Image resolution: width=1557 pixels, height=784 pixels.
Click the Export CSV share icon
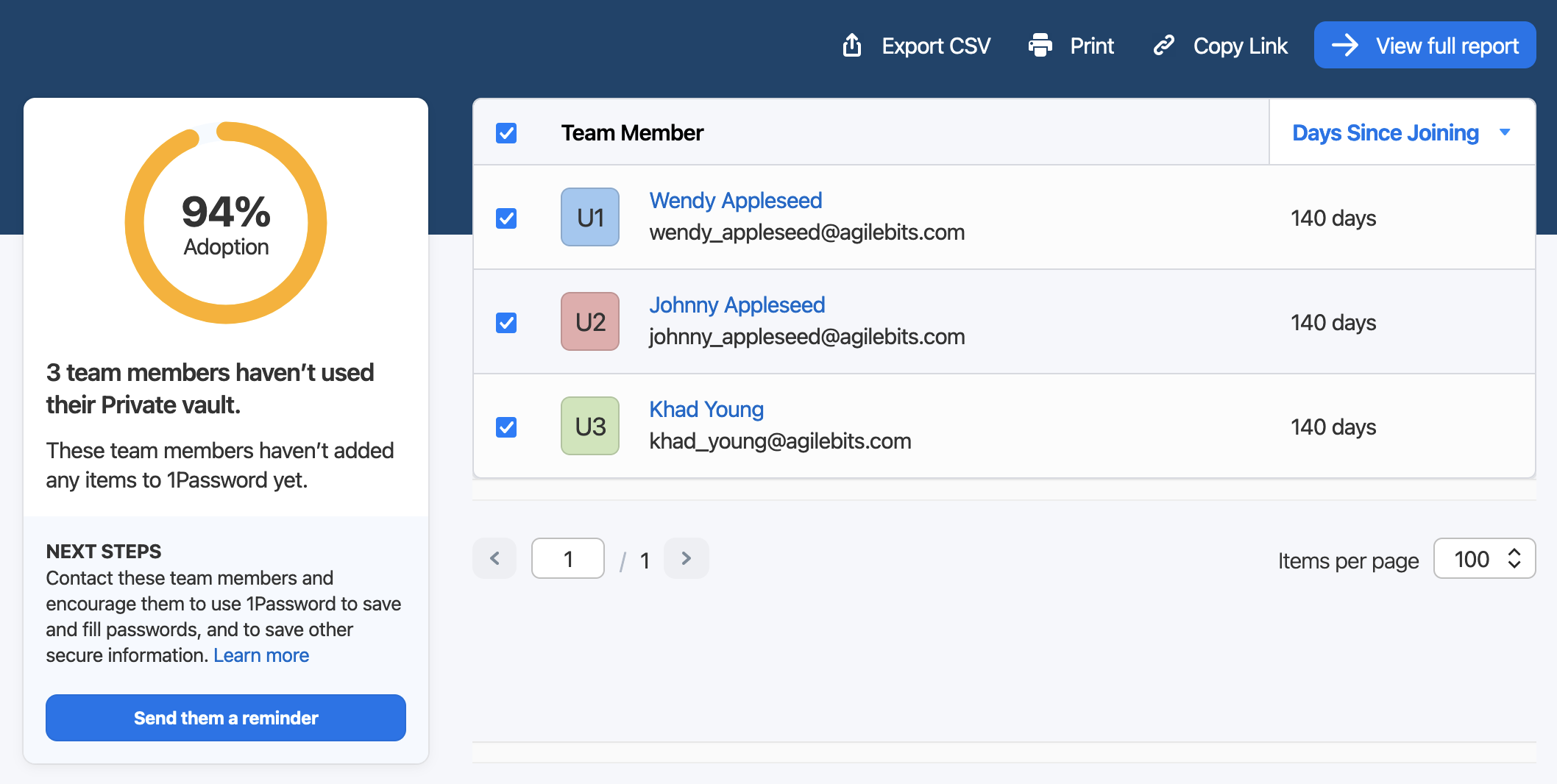click(851, 45)
